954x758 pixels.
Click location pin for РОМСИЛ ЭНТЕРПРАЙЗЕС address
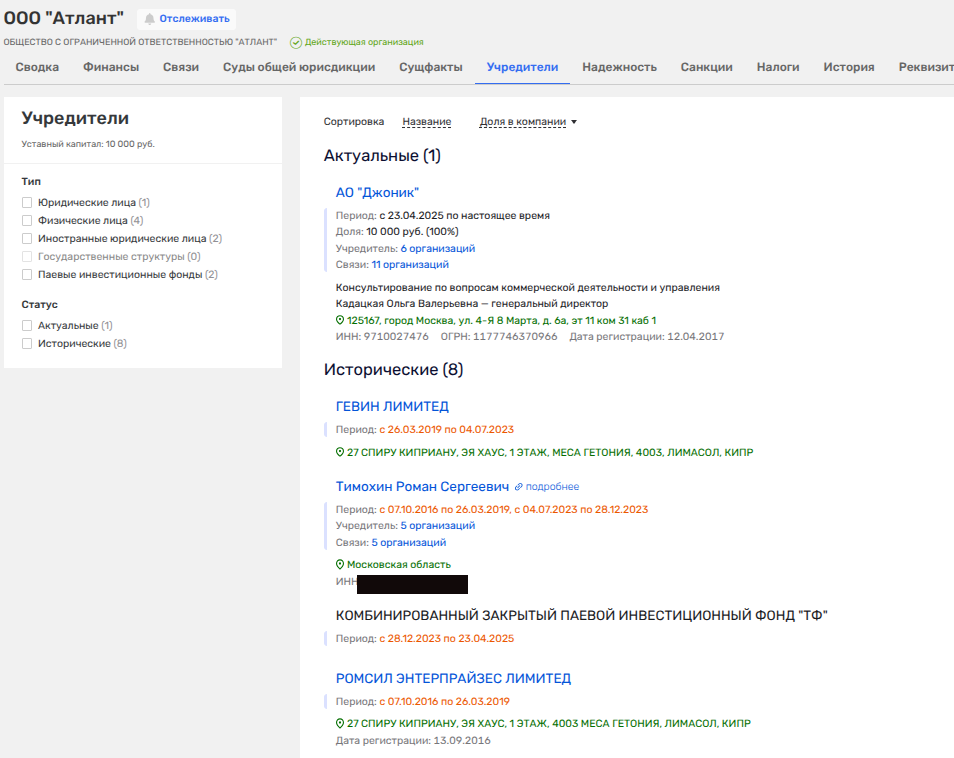click(x=340, y=723)
